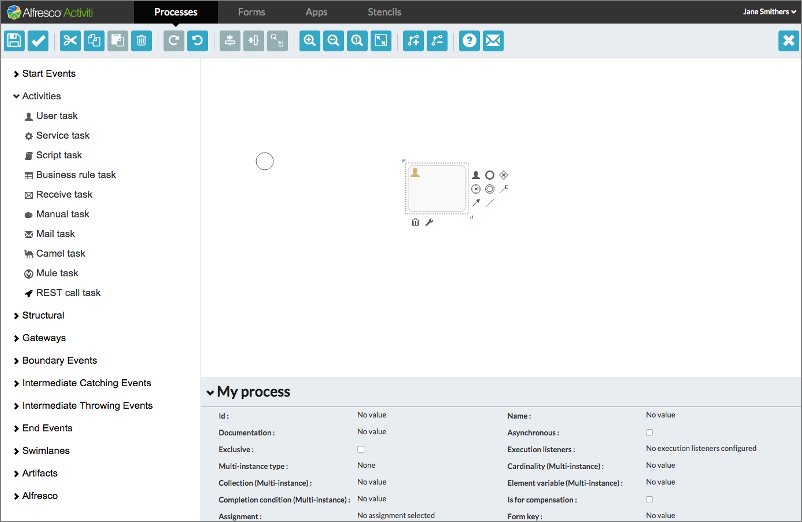802x522 pixels.
Task: Align elements vertically with the toolbar icon
Action: click(230, 41)
